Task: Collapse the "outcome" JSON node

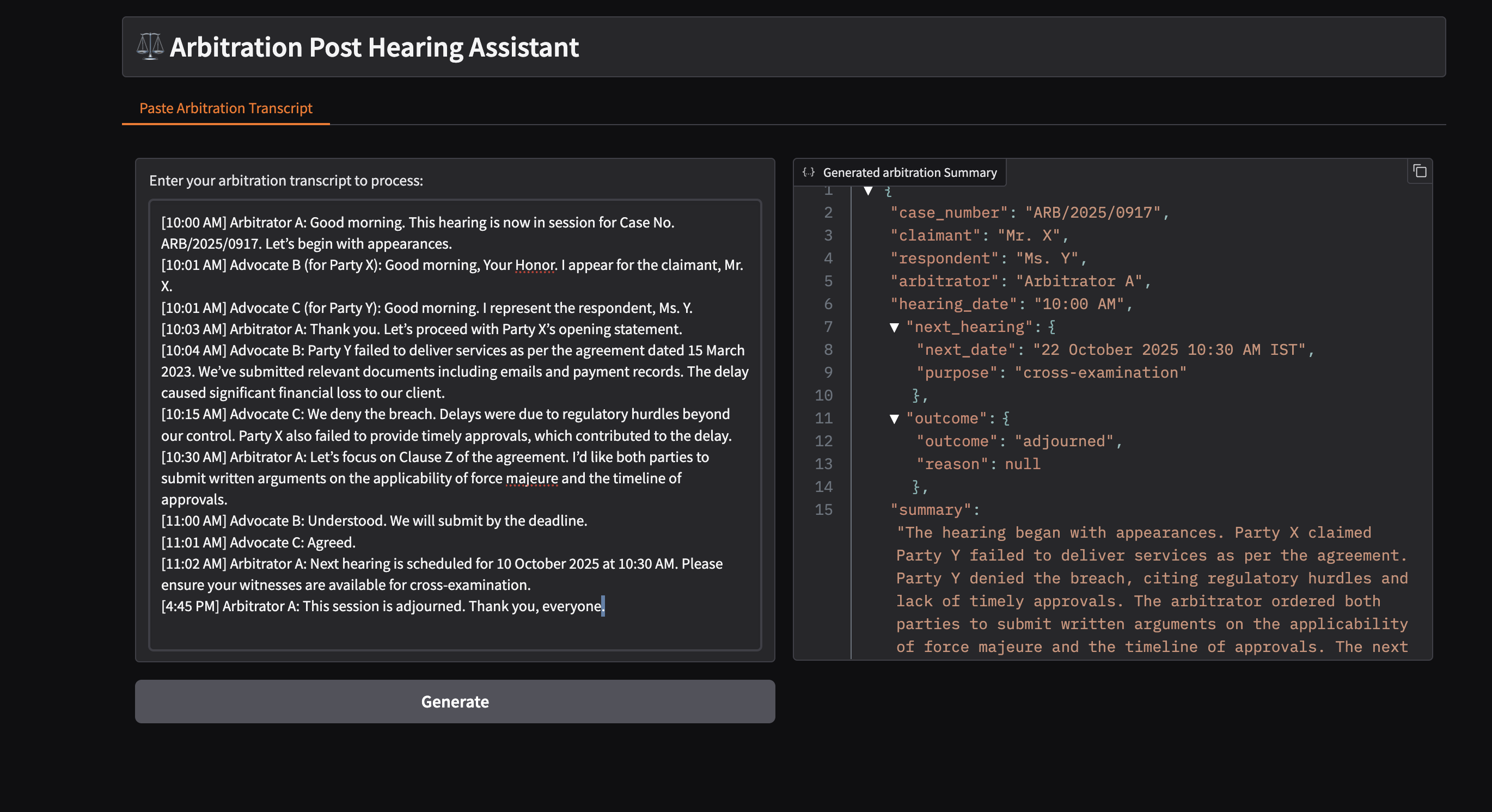Action: pos(894,419)
